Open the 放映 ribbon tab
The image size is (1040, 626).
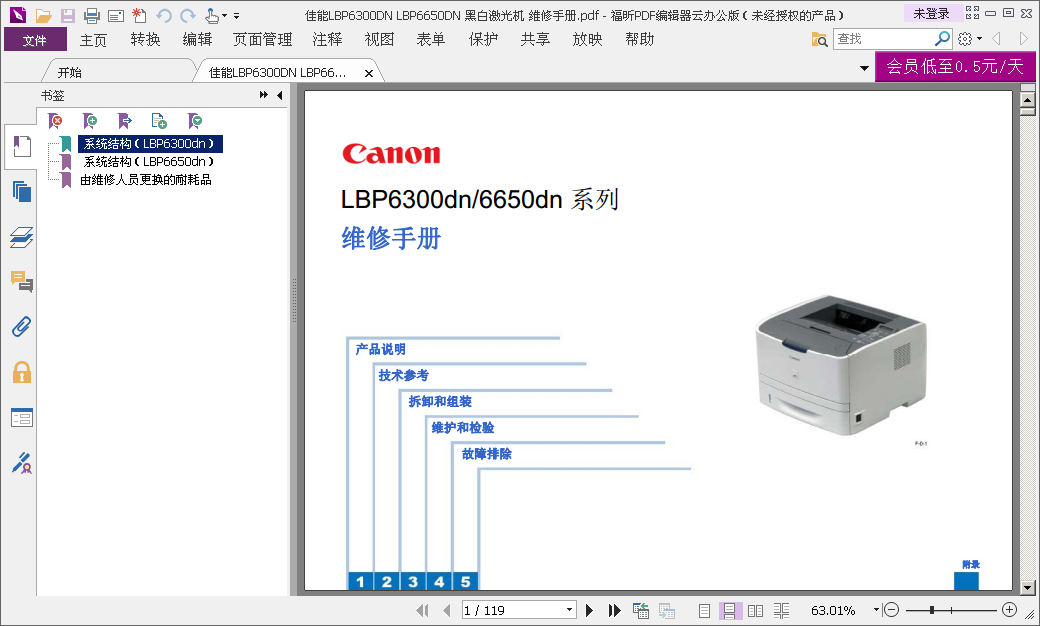pos(587,40)
